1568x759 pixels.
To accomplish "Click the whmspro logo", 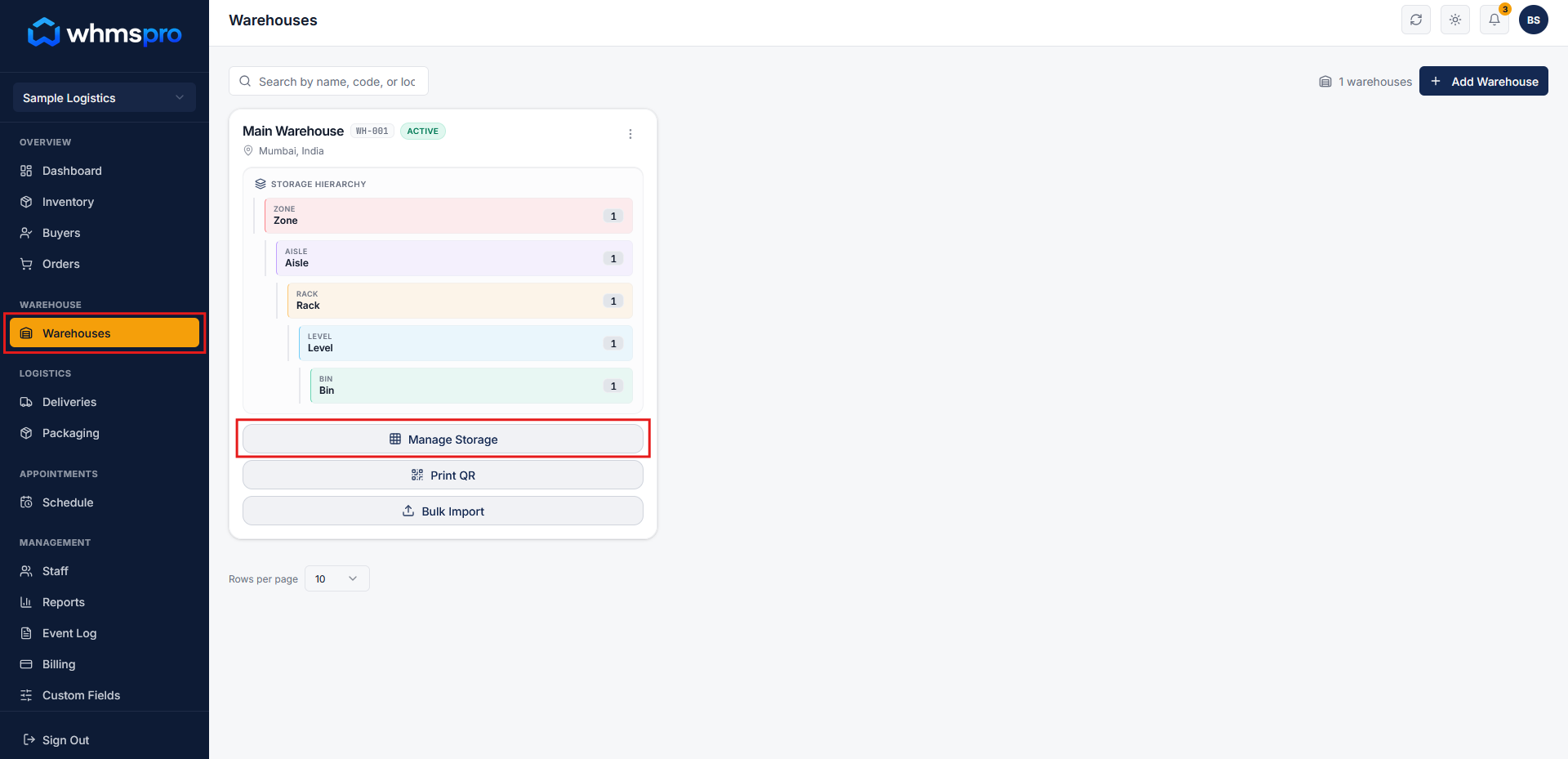I will coord(105,33).
